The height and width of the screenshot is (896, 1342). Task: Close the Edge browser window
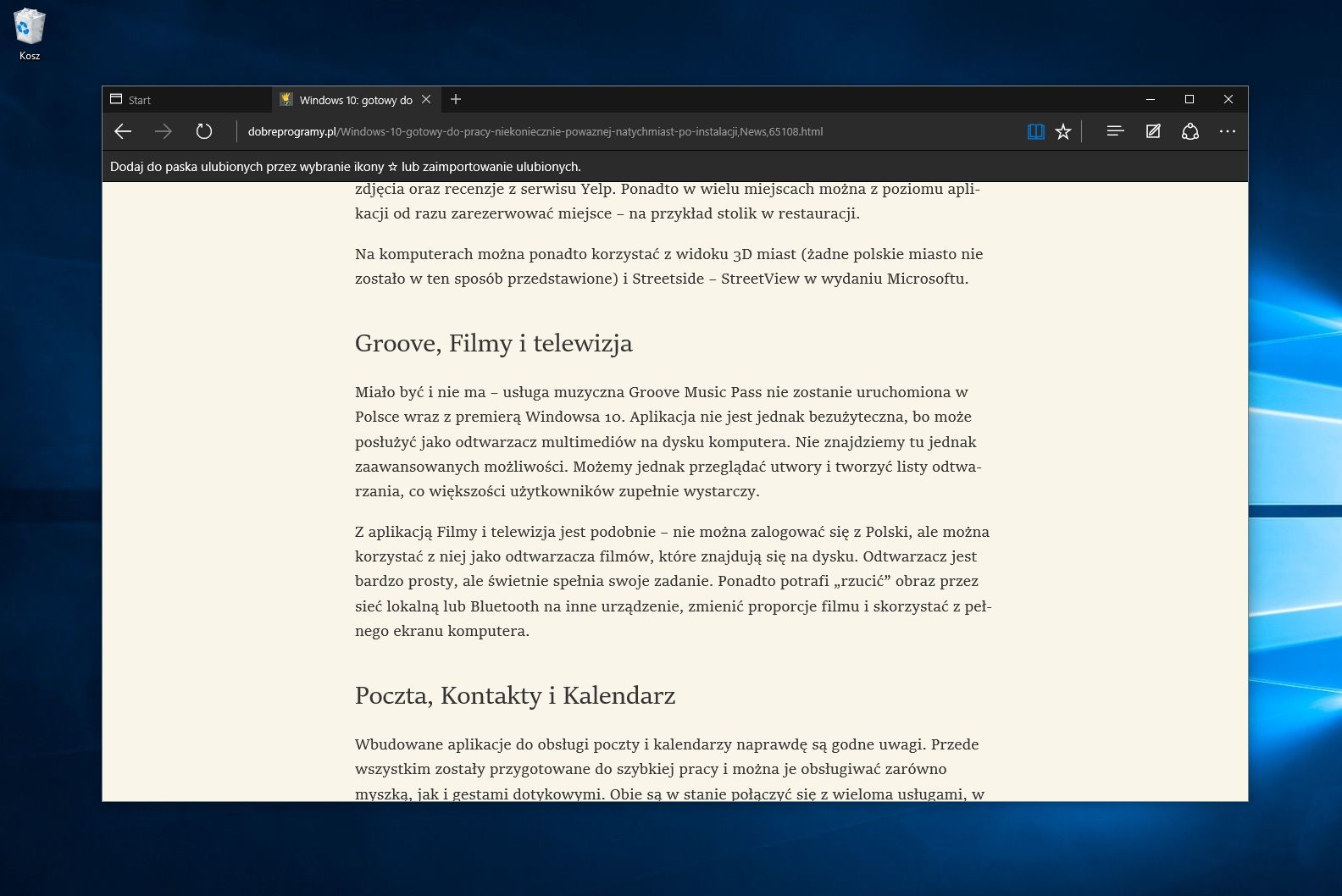coord(1228,99)
